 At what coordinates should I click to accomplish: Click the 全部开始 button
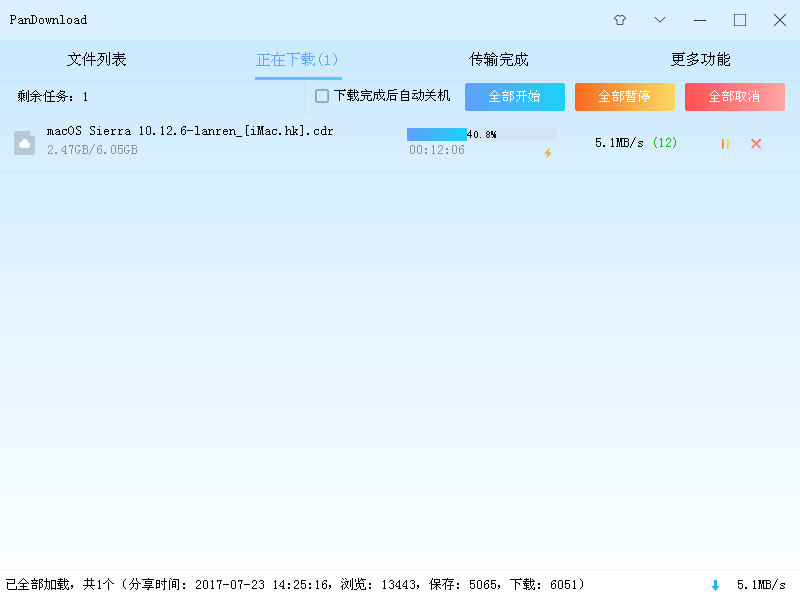pos(515,96)
